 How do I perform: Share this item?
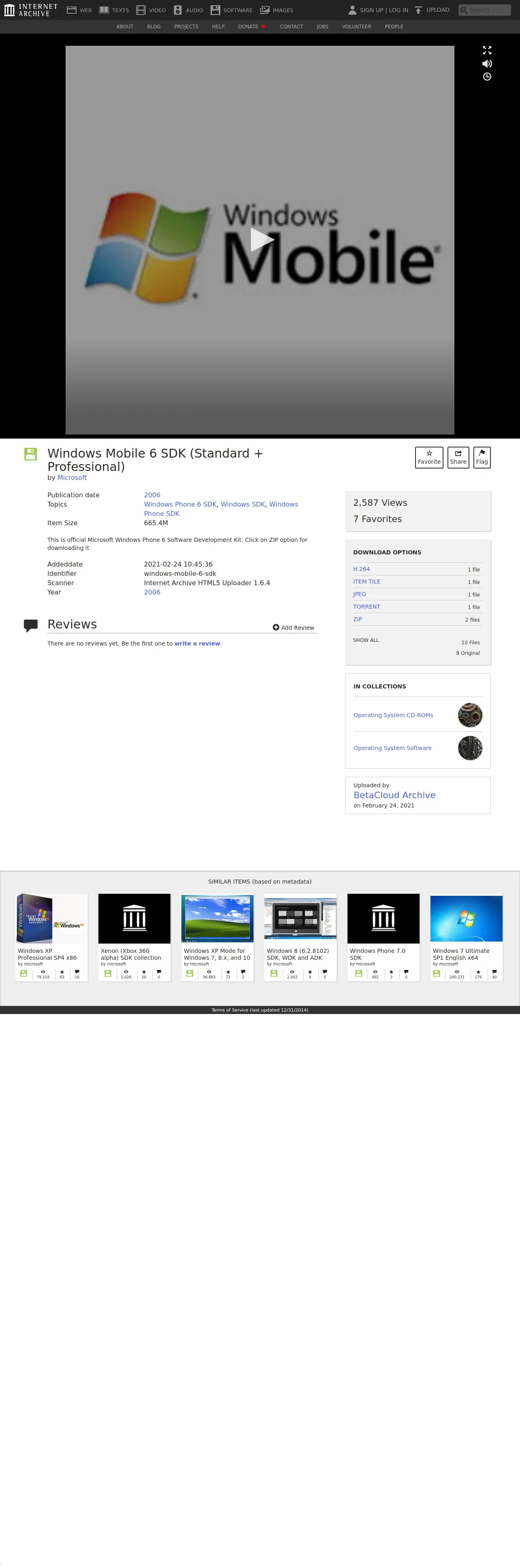click(458, 458)
